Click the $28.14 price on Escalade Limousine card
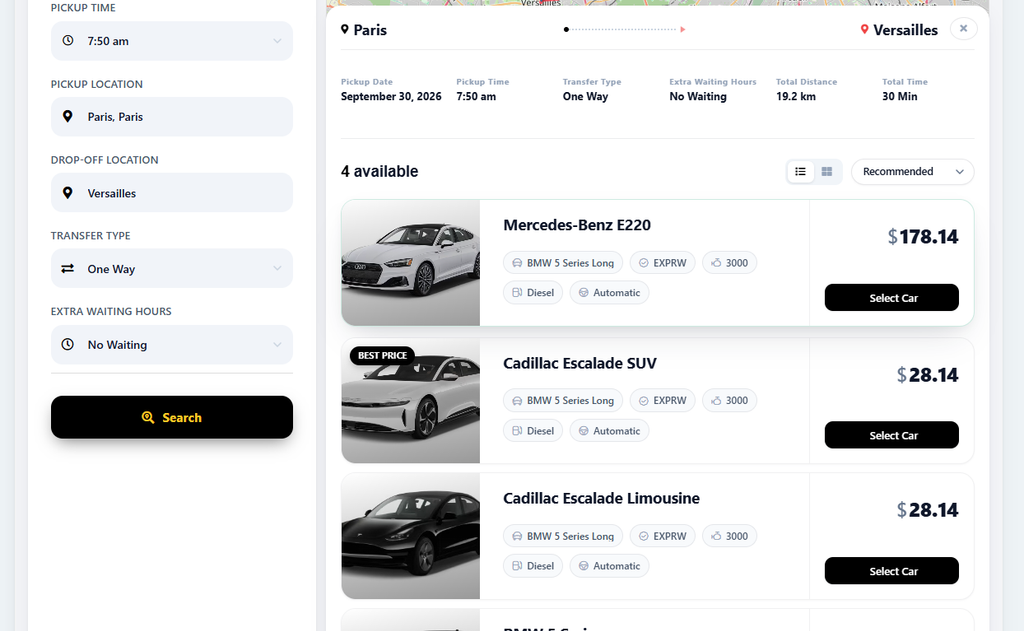 click(x=927, y=510)
